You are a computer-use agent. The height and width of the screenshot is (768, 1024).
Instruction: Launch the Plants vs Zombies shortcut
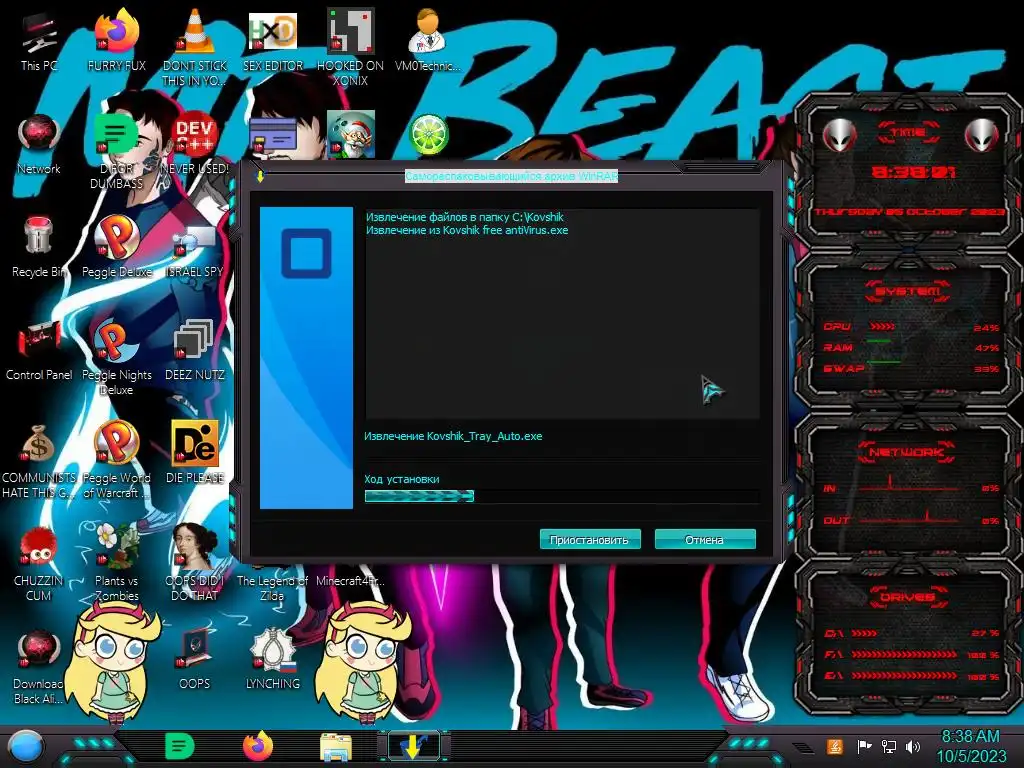click(x=116, y=564)
